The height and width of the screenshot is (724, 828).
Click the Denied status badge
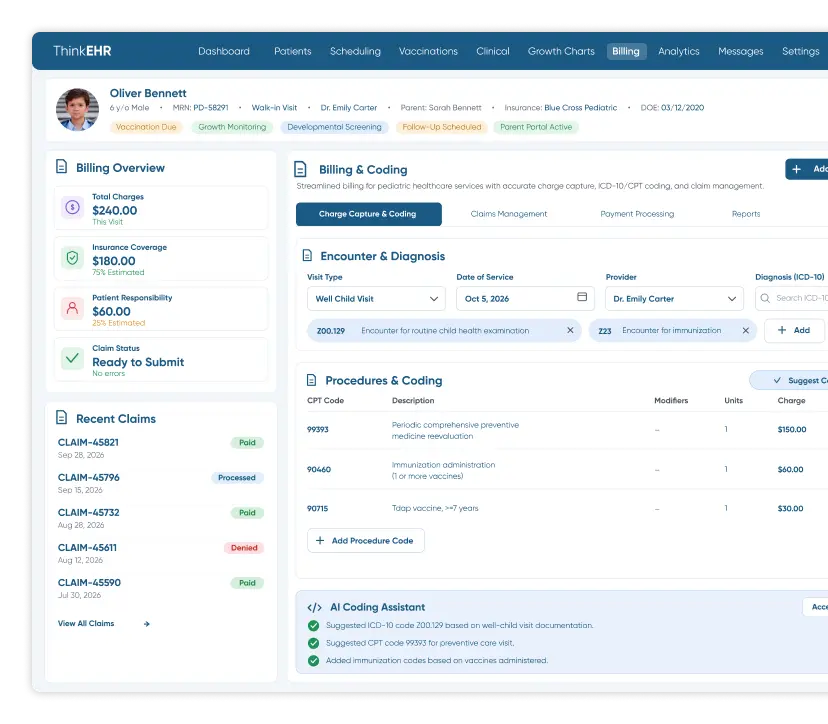pos(244,548)
